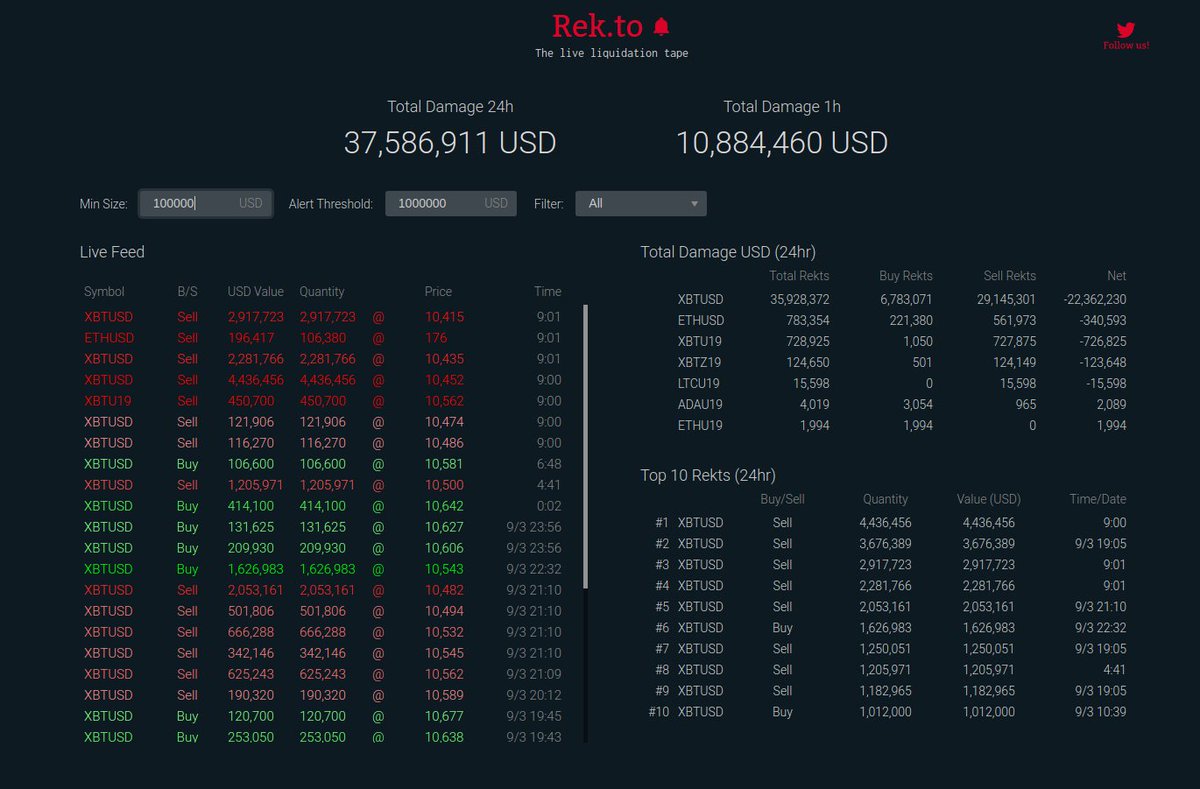Click the bell notification icon next to Rek.to
1200x789 pixels.
click(660, 25)
